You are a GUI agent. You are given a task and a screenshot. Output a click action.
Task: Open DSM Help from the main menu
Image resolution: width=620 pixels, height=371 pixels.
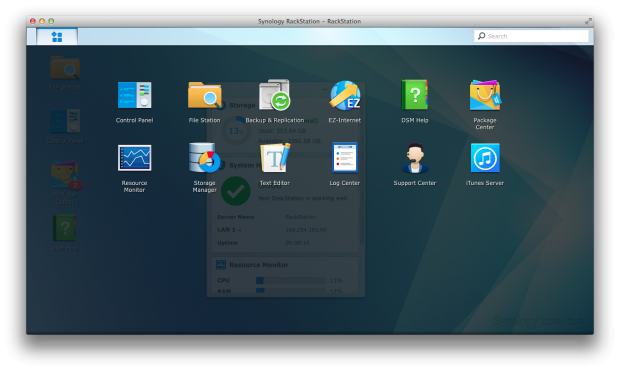[x=415, y=102]
